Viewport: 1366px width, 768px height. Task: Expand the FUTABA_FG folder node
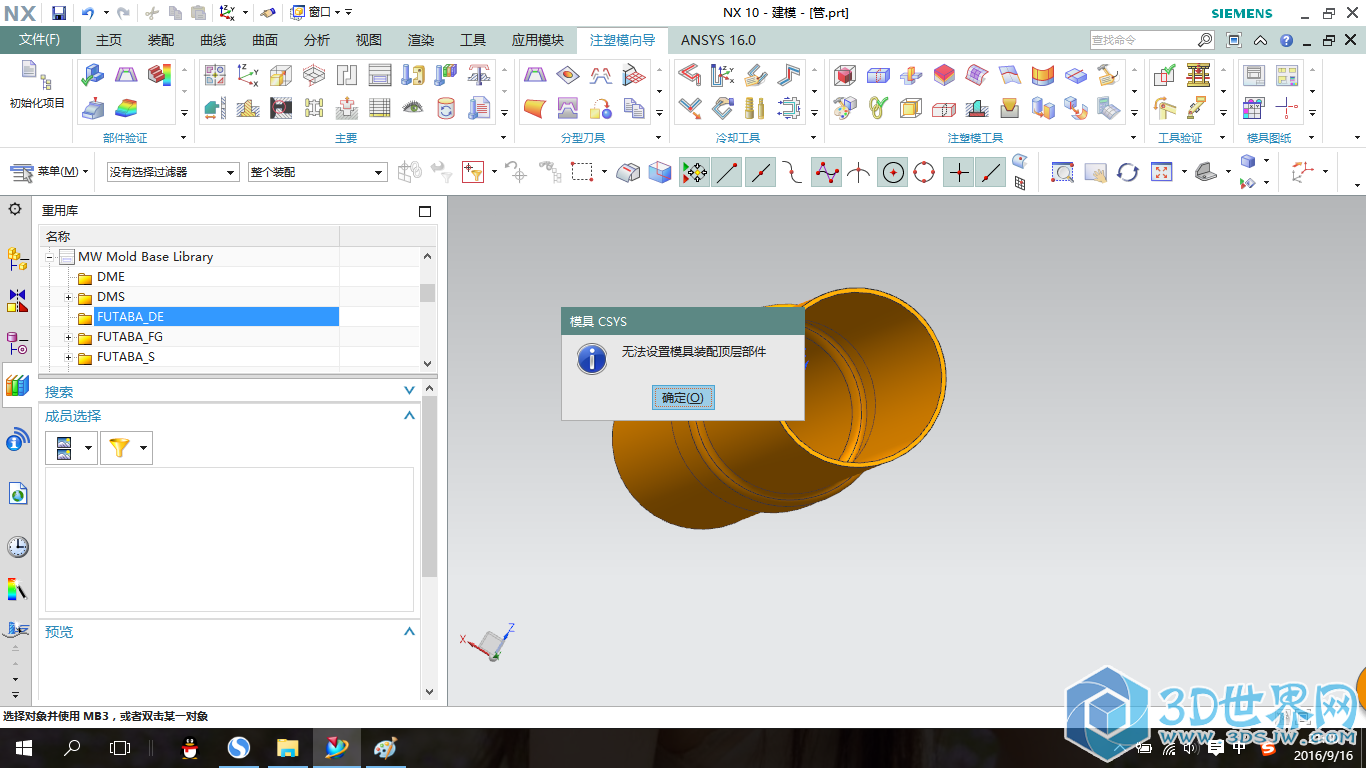69,337
